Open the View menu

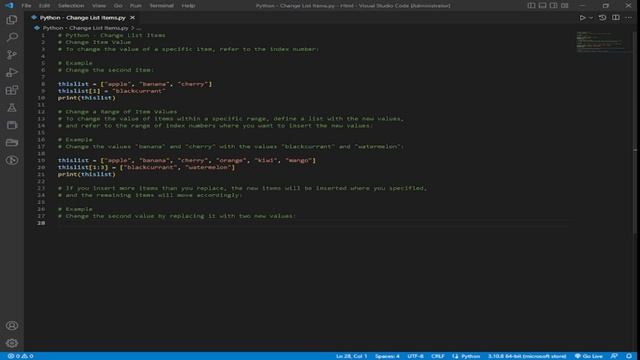pos(99,6)
